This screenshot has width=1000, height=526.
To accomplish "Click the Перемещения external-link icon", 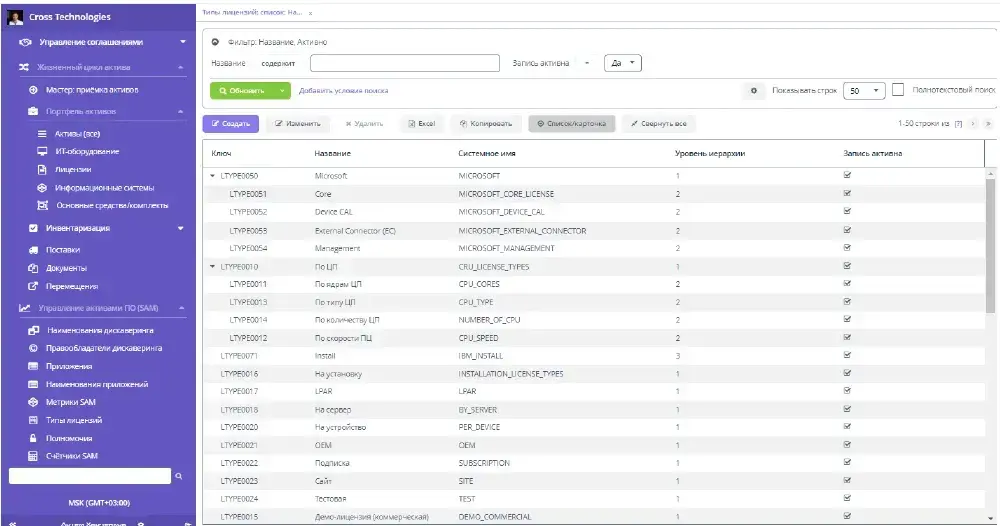I will [x=33, y=286].
